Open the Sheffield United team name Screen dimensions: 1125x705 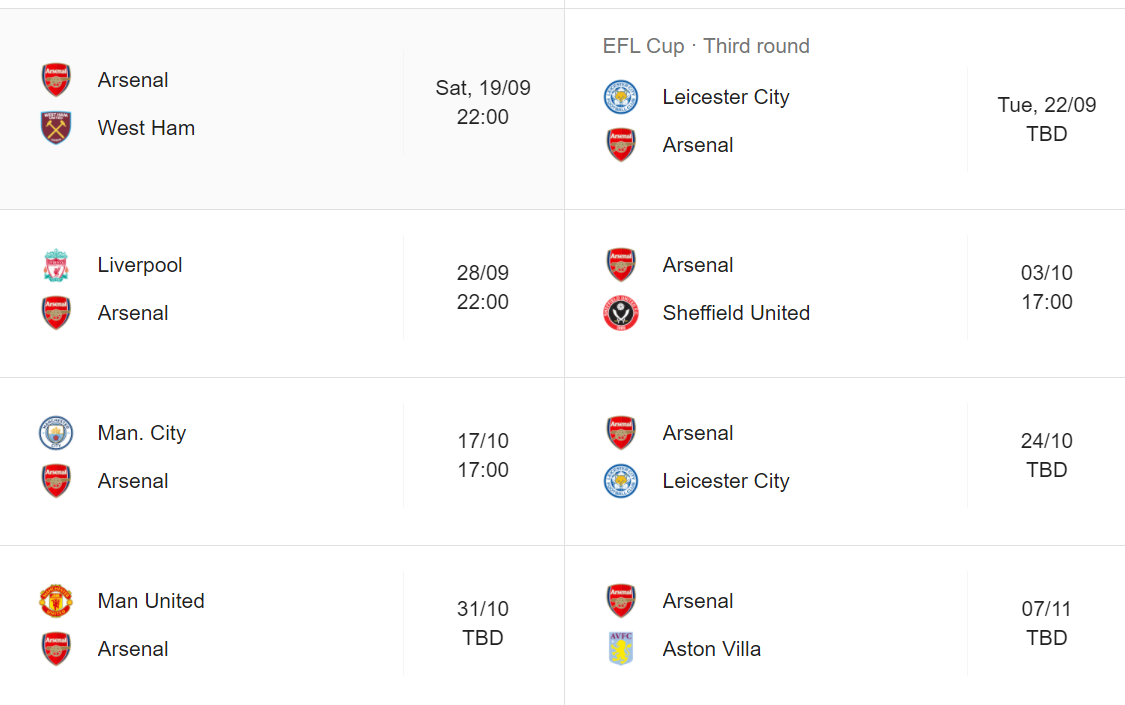tap(736, 313)
